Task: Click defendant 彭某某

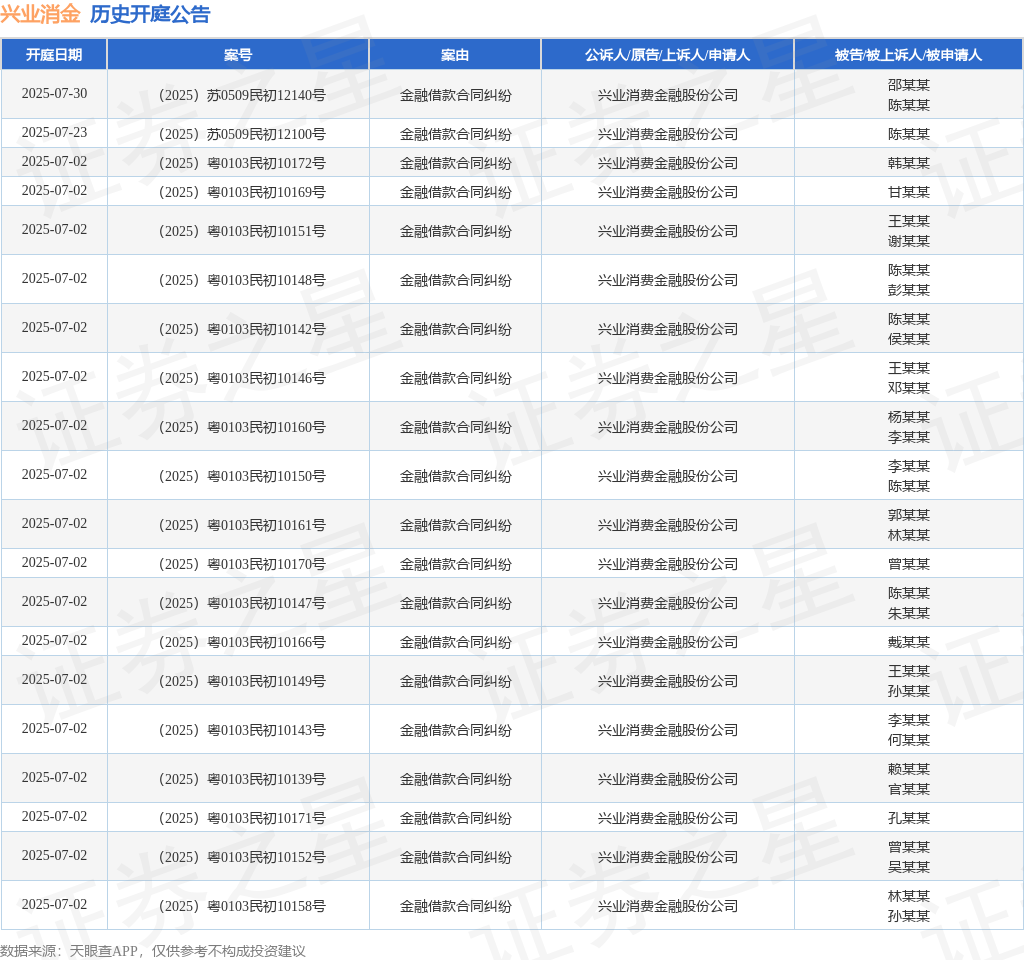Action: pos(908,291)
